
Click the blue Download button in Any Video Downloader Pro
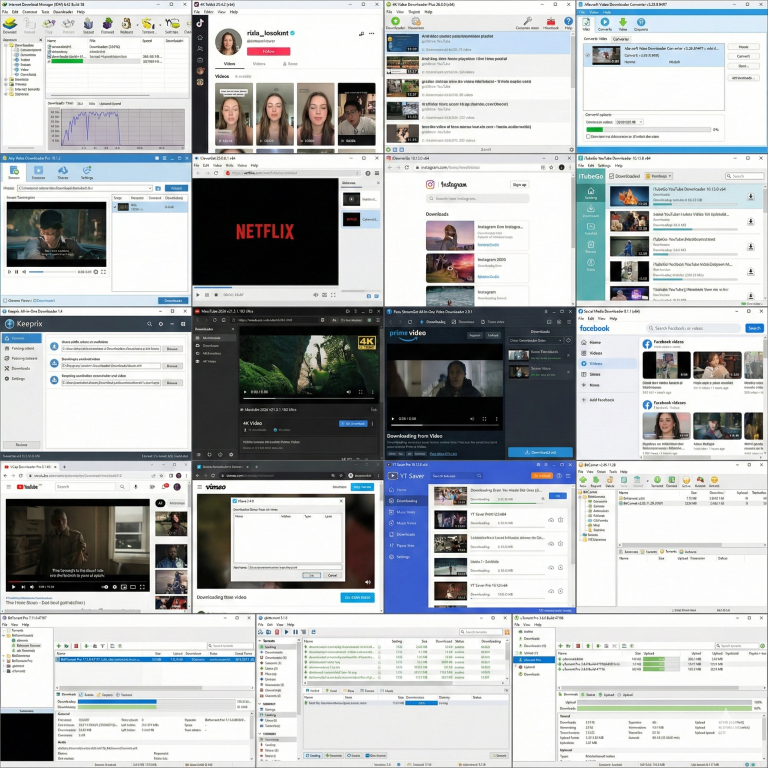pos(173,300)
